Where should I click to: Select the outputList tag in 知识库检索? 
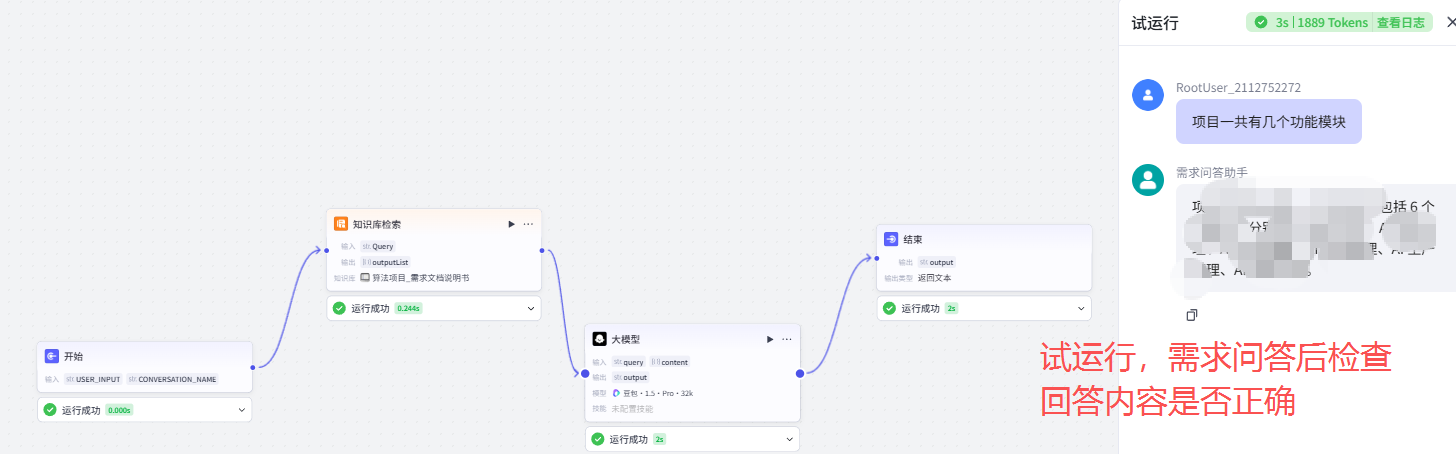[x=385, y=262]
